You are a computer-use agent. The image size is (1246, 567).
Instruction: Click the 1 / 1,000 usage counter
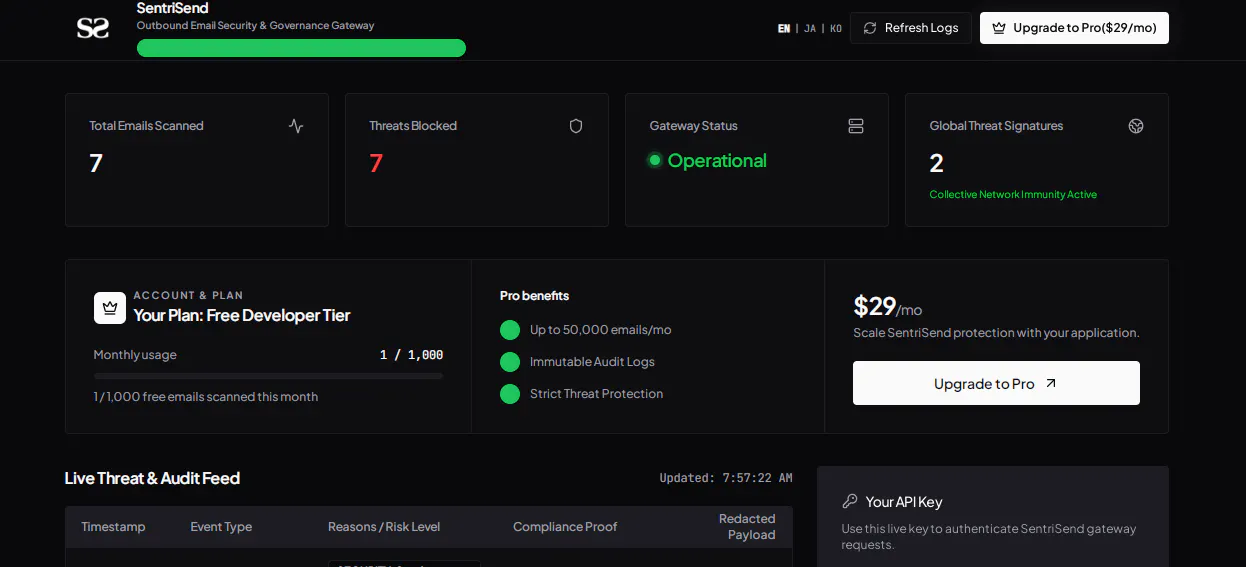pos(411,355)
